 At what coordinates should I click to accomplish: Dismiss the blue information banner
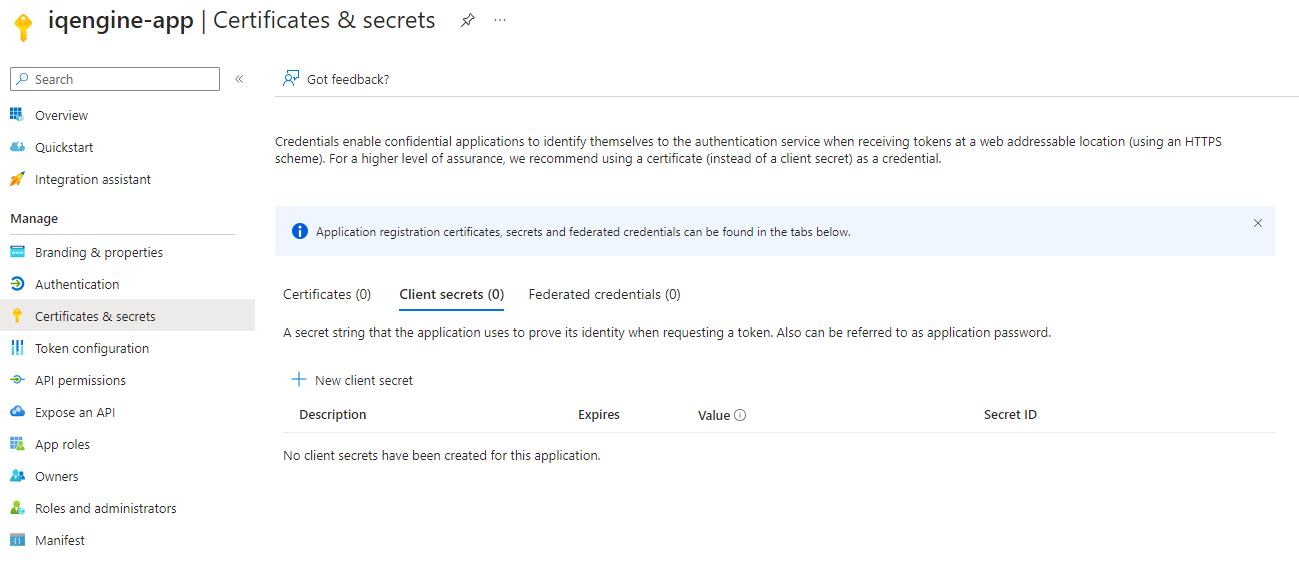click(x=1257, y=223)
